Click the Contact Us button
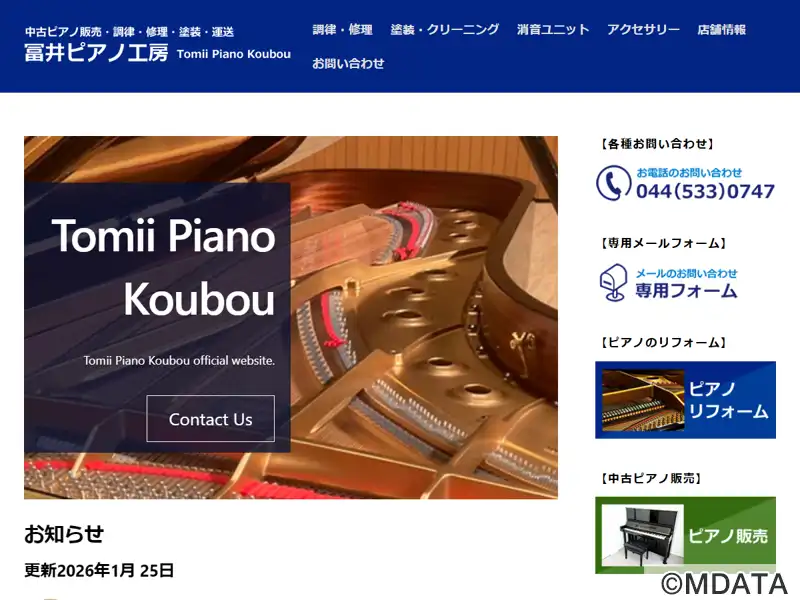 [210, 419]
